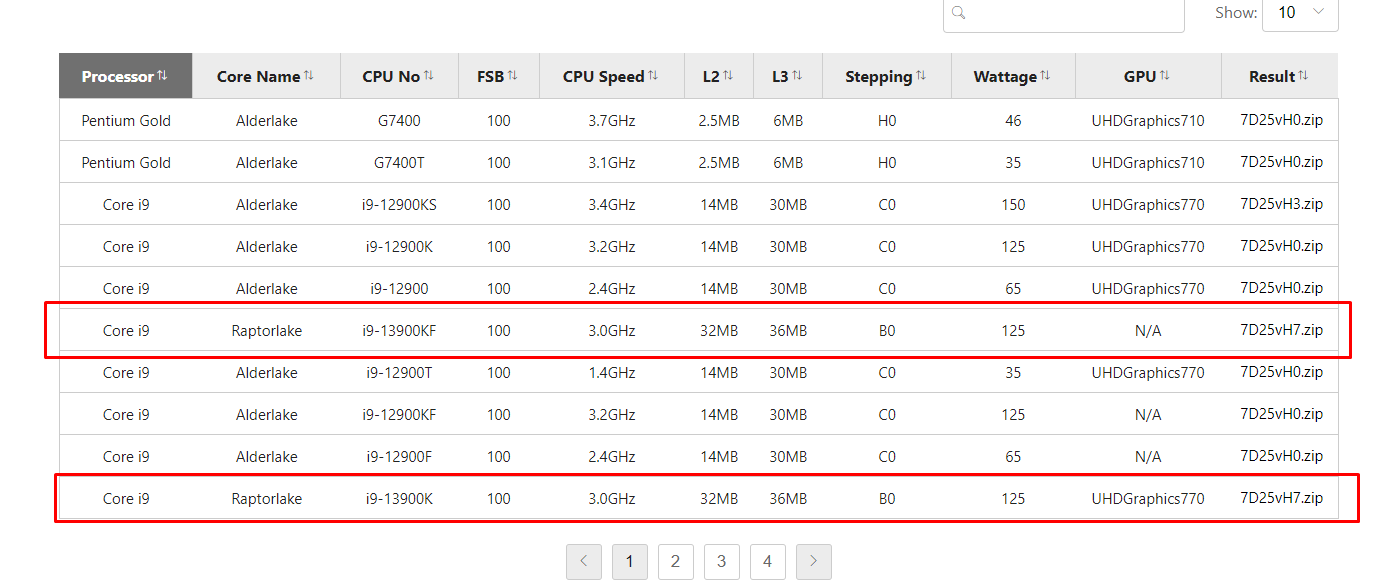The width and height of the screenshot is (1395, 582).
Task: Click the Wattage header label
Action: [1005, 77]
